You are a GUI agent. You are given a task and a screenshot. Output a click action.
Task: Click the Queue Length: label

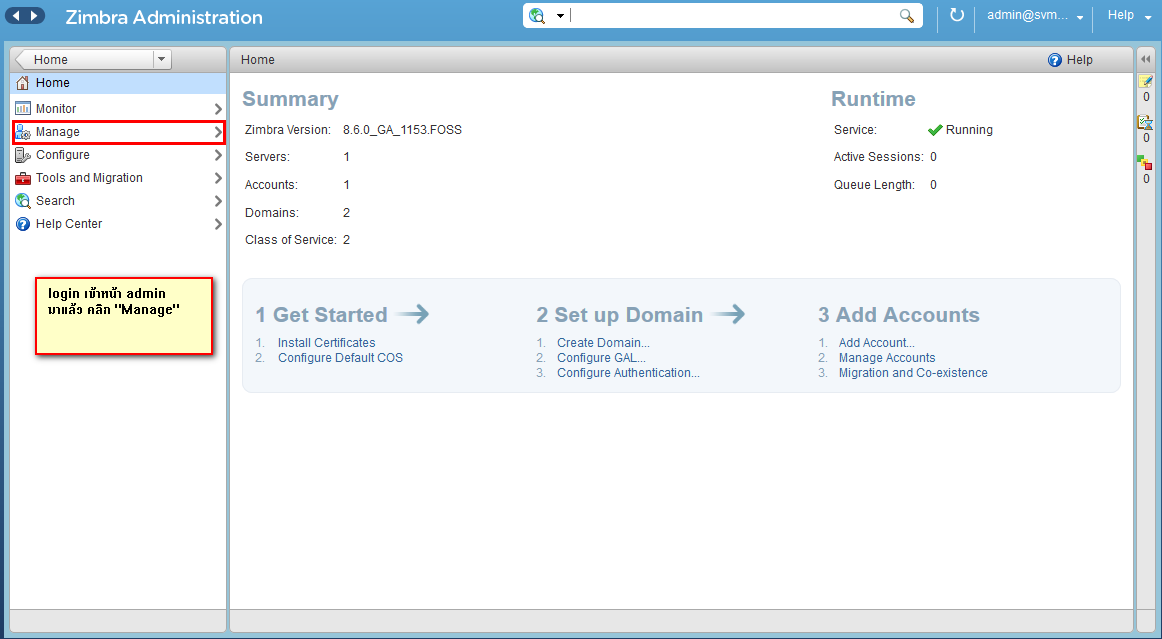(x=874, y=185)
